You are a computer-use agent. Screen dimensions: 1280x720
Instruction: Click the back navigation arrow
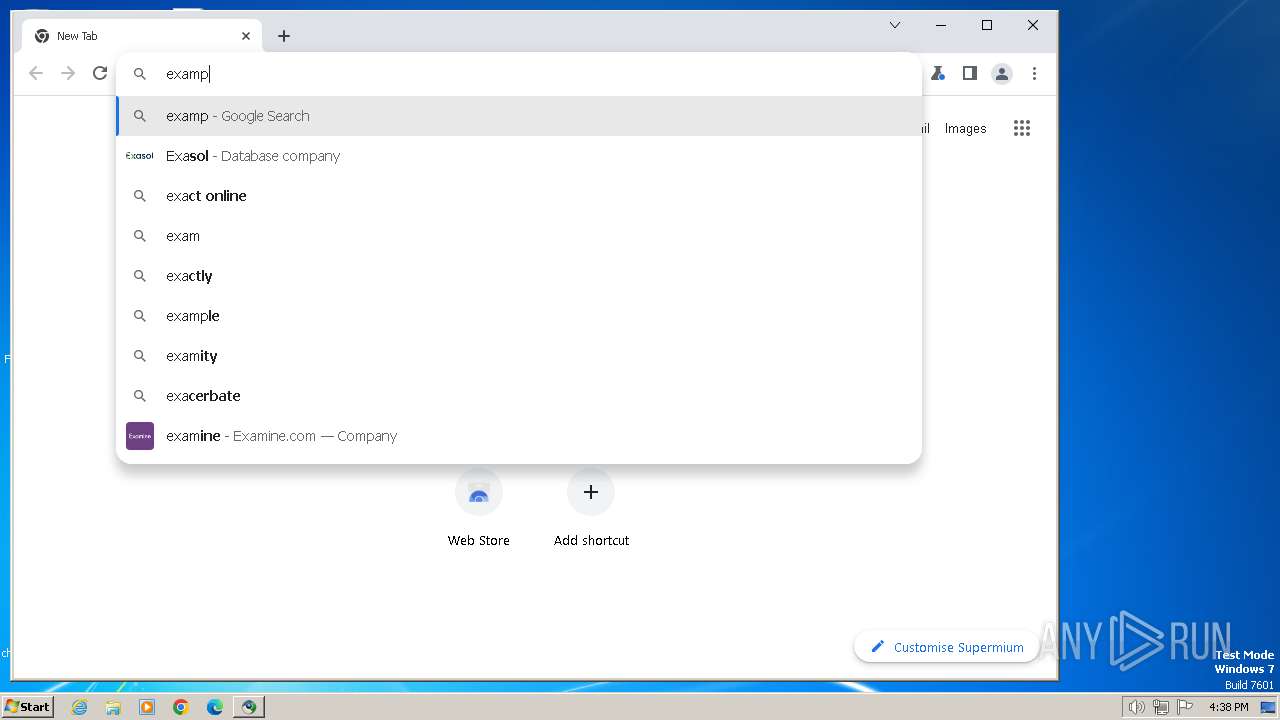tap(36, 73)
